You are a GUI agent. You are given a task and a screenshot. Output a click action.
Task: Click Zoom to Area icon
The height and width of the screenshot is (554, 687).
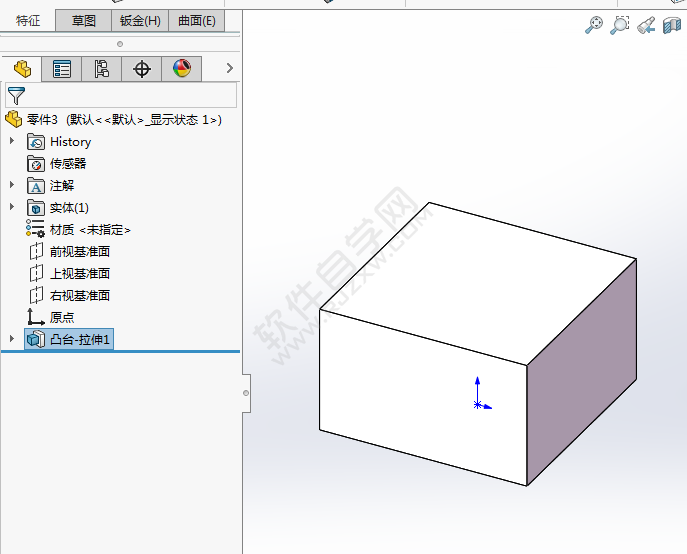[x=620, y=25]
